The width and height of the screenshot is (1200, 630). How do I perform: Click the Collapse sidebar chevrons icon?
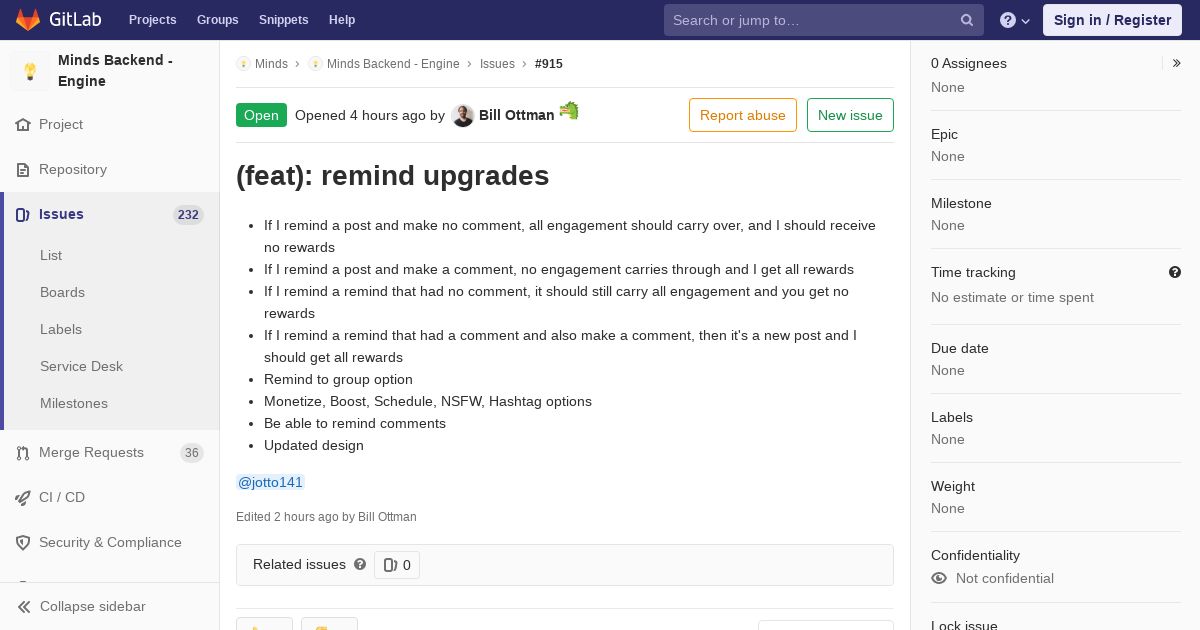pyautogui.click(x=24, y=607)
